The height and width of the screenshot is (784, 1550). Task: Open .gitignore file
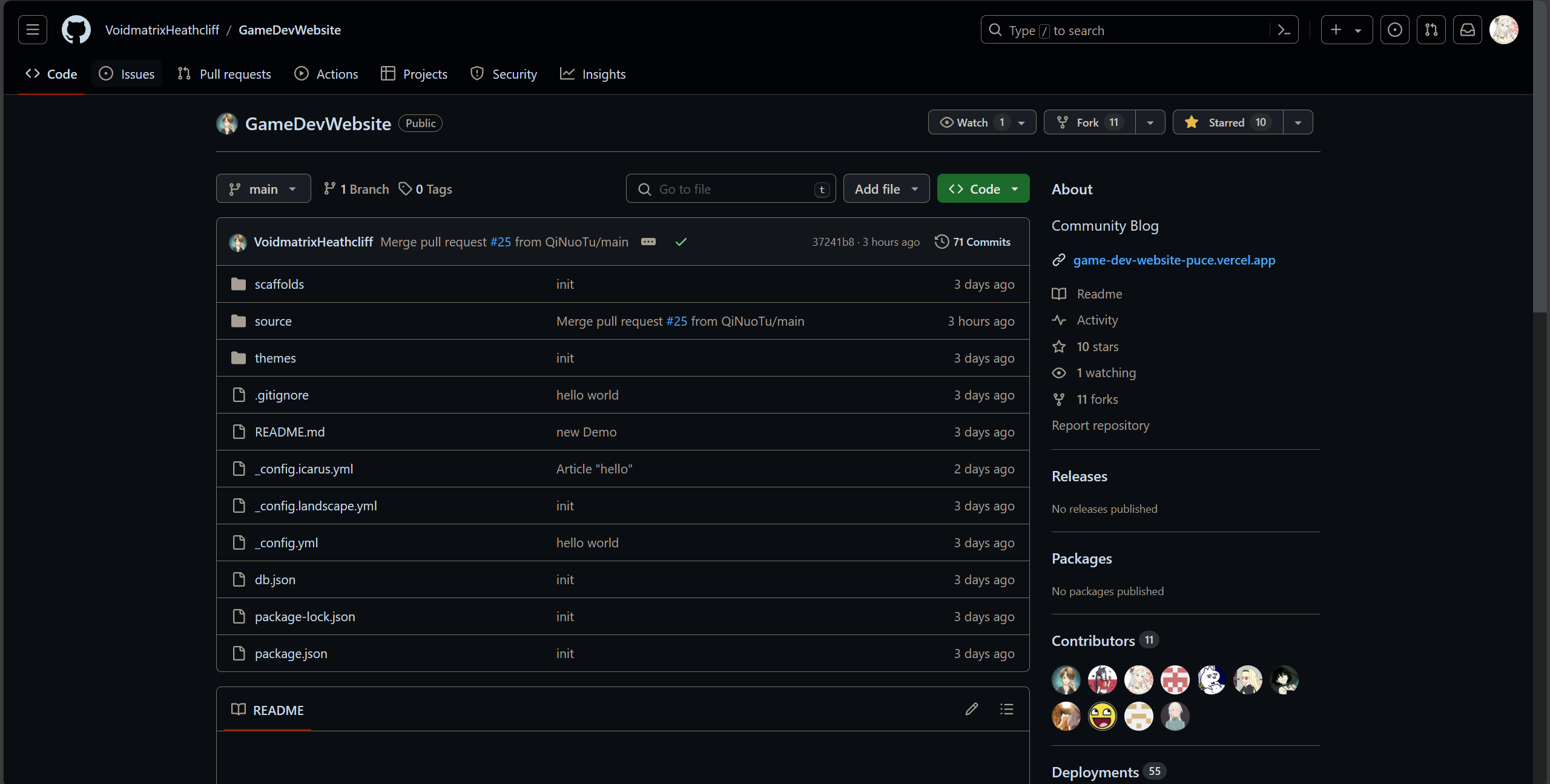coord(282,395)
